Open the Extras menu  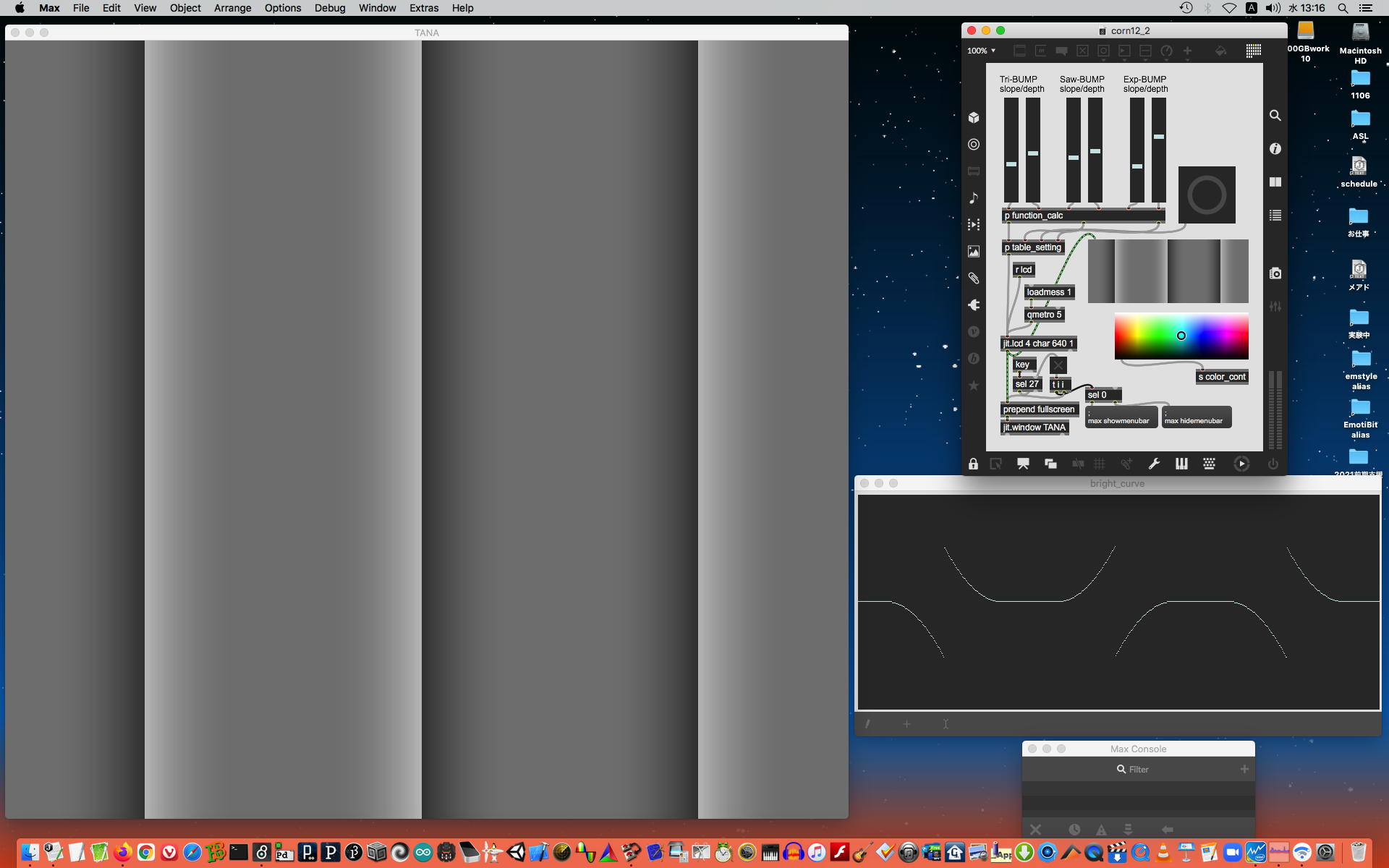tap(423, 8)
